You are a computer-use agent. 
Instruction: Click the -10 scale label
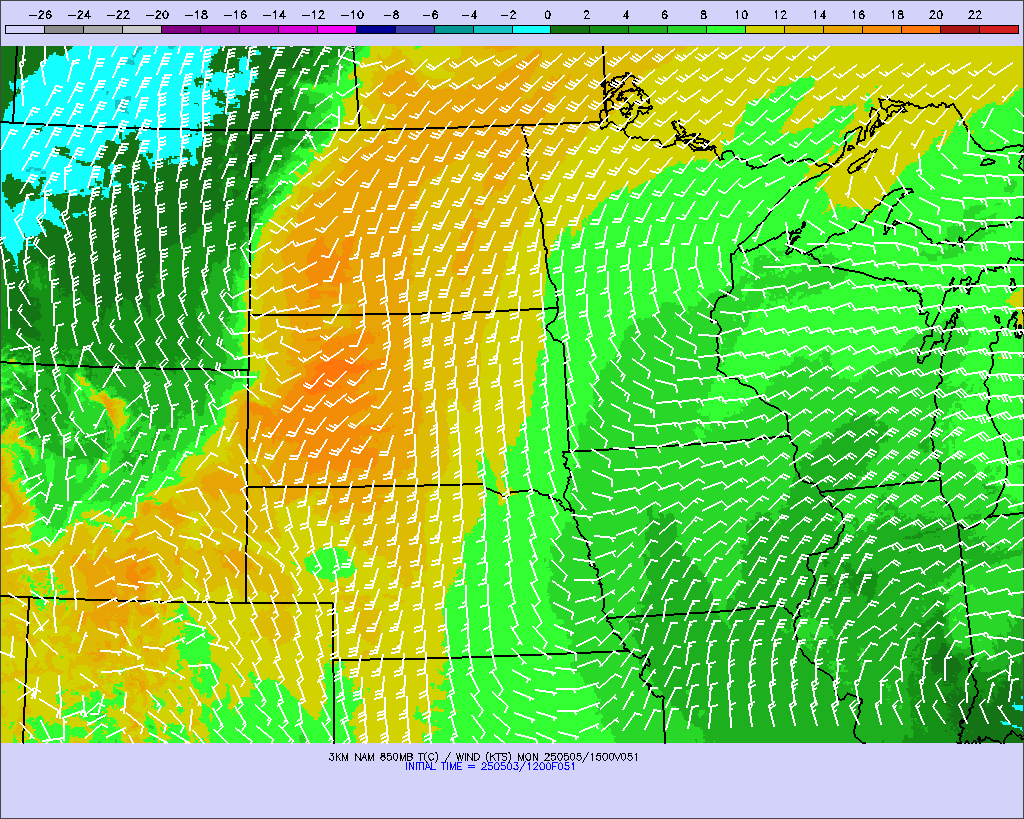pyautogui.click(x=352, y=14)
